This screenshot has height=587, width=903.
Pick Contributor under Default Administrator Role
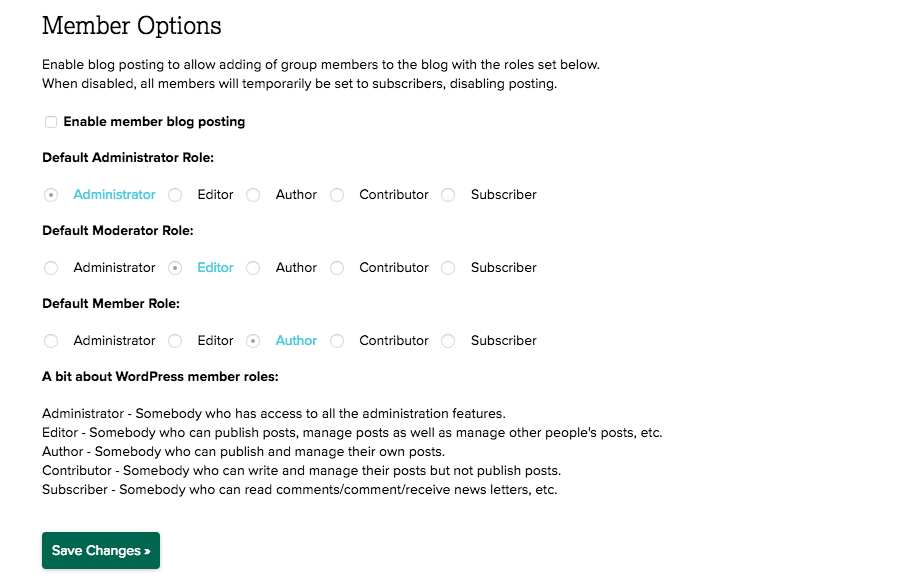337,195
